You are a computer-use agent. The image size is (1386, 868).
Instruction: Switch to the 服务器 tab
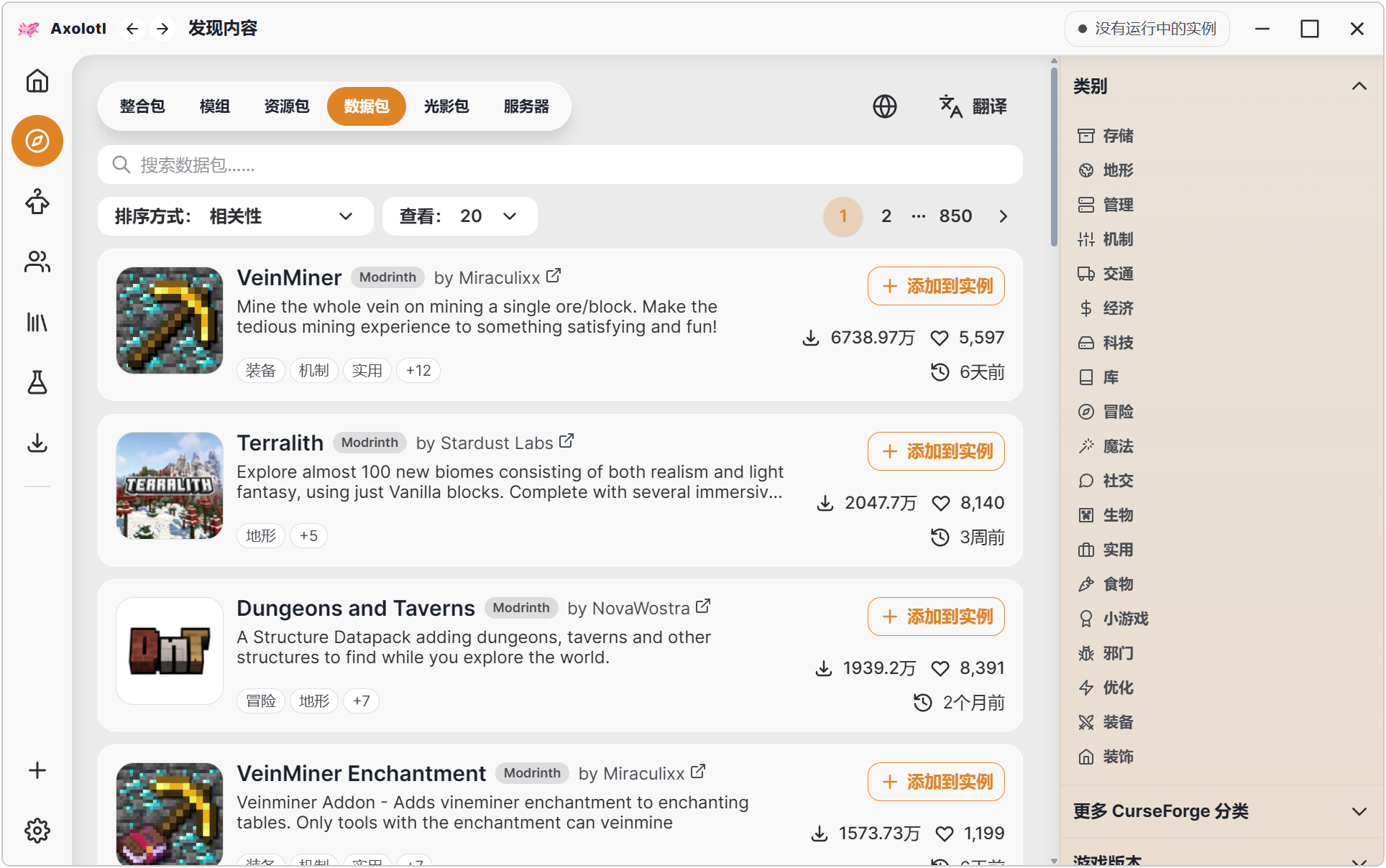click(526, 106)
